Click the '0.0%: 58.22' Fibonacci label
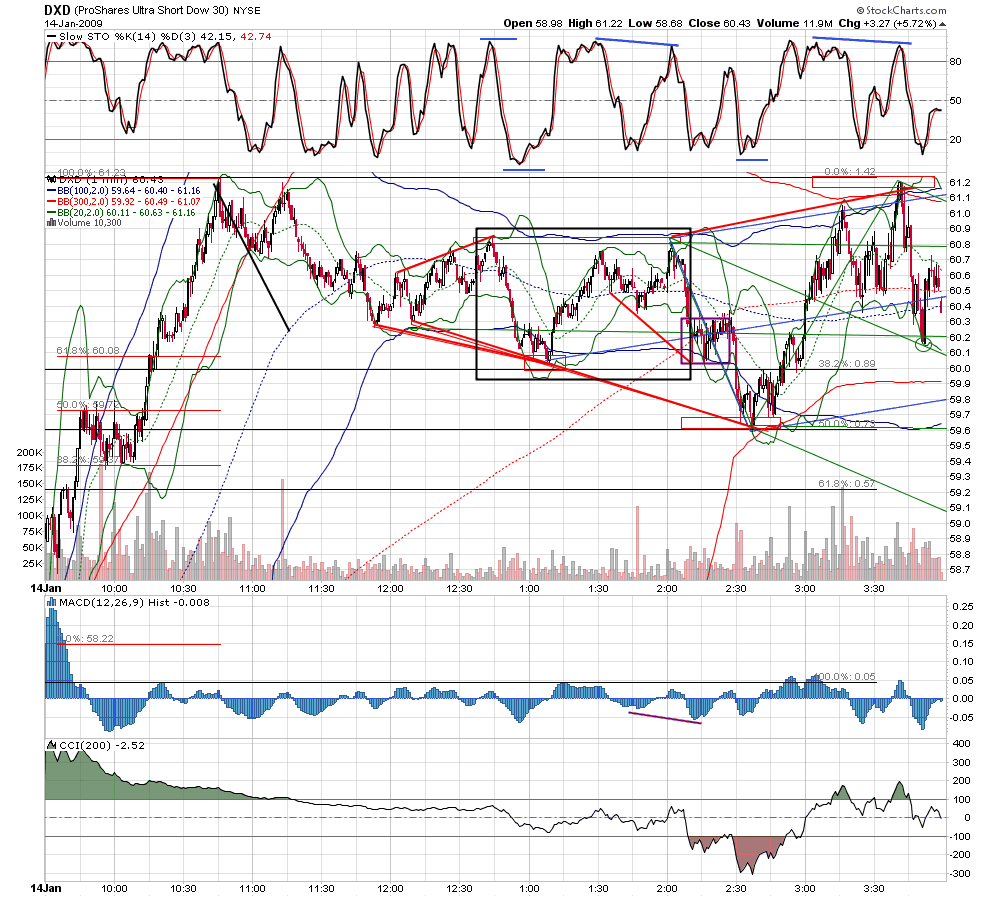The image size is (990, 897). tap(86, 639)
